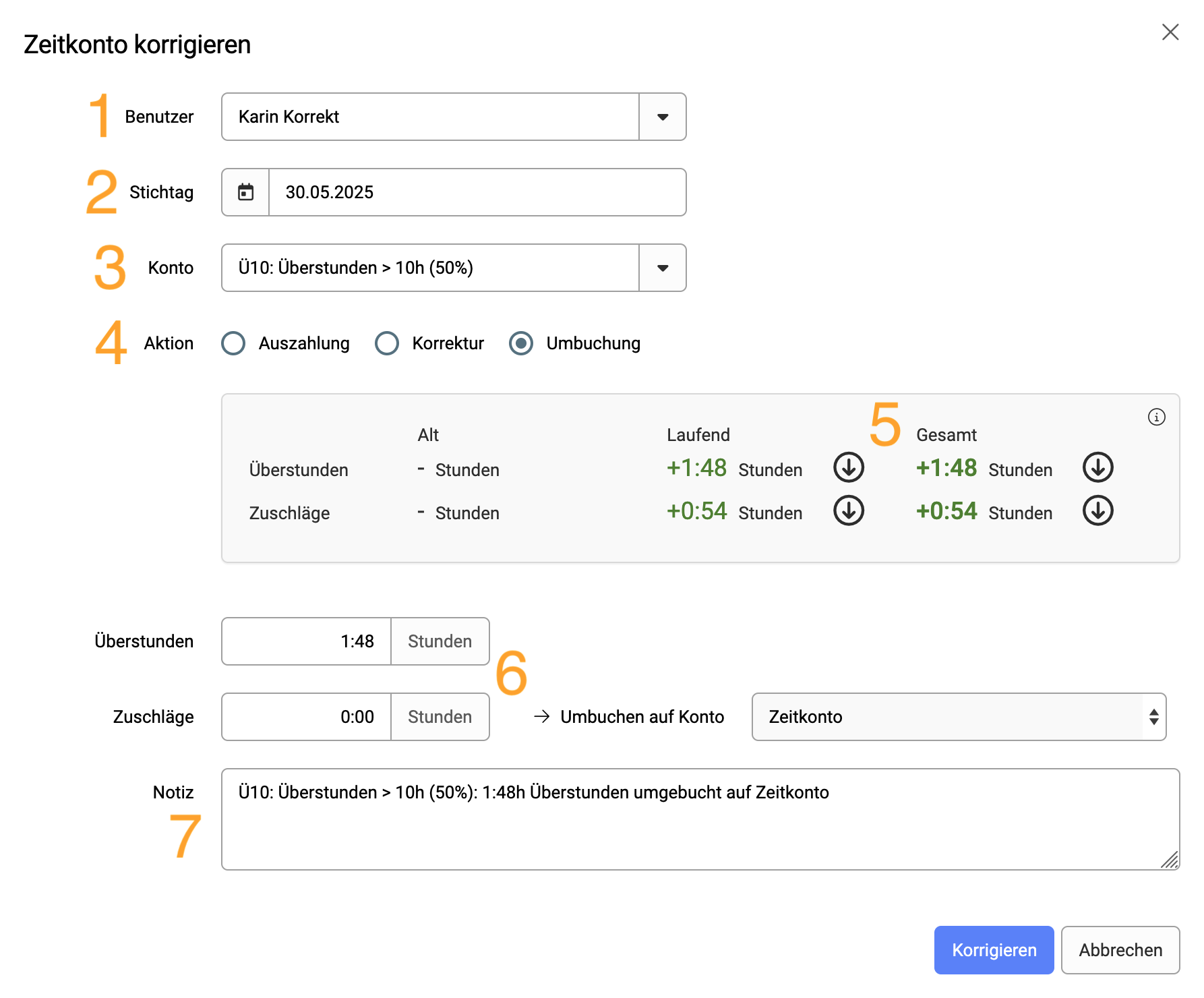Click the Umbuchung label text
Image resolution: width=1204 pixels, height=998 pixels.
coord(593,343)
